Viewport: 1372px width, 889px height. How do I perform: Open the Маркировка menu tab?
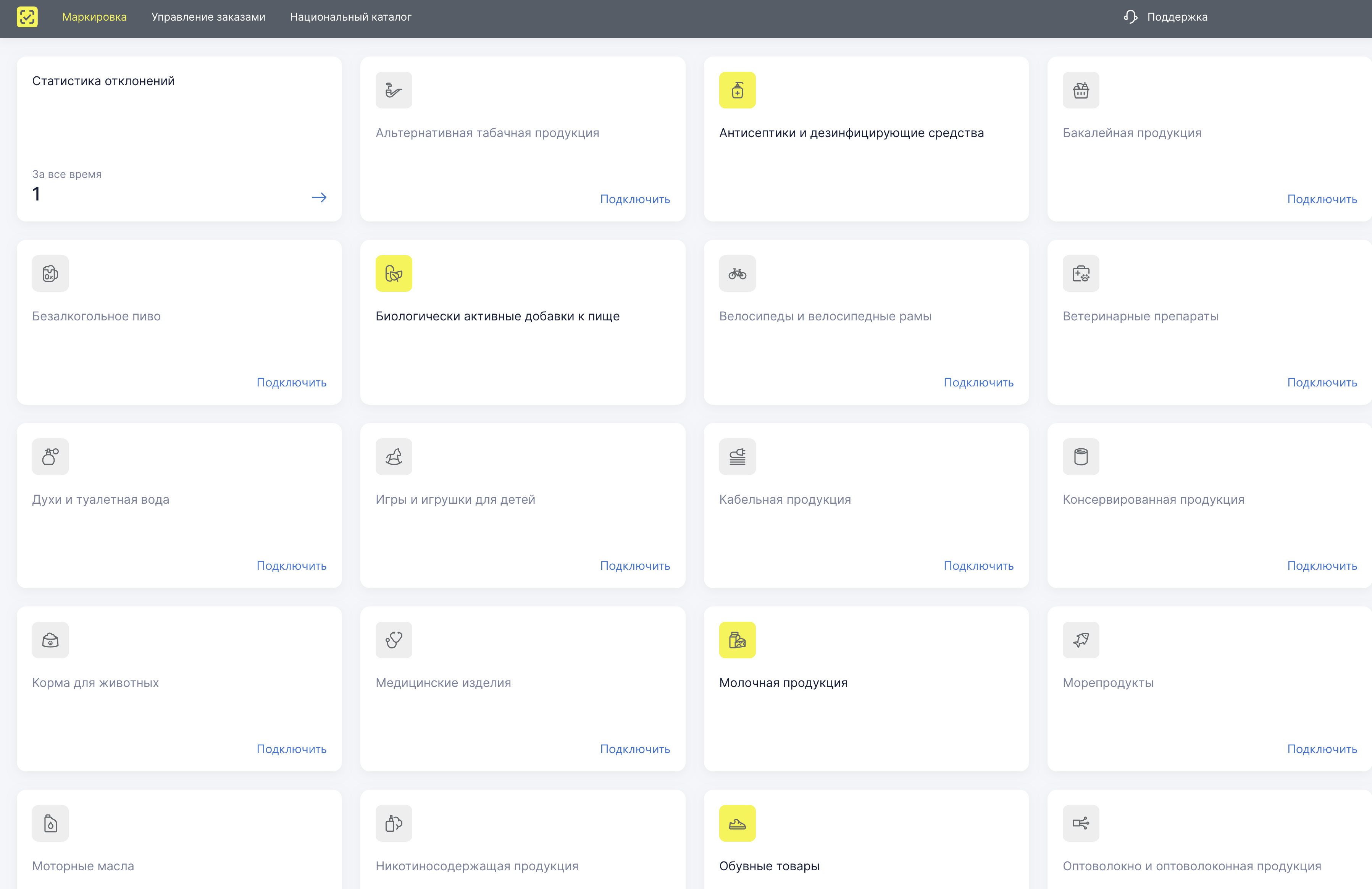pyautogui.click(x=95, y=17)
